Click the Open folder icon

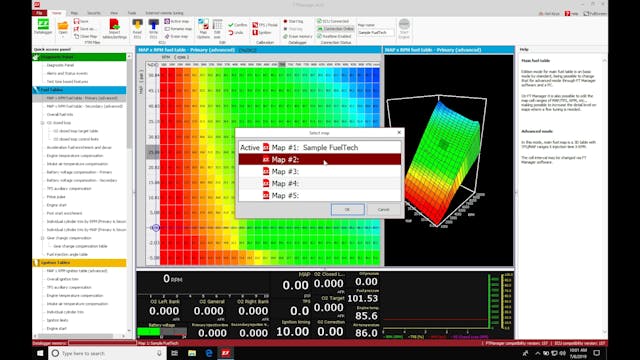(62, 26)
